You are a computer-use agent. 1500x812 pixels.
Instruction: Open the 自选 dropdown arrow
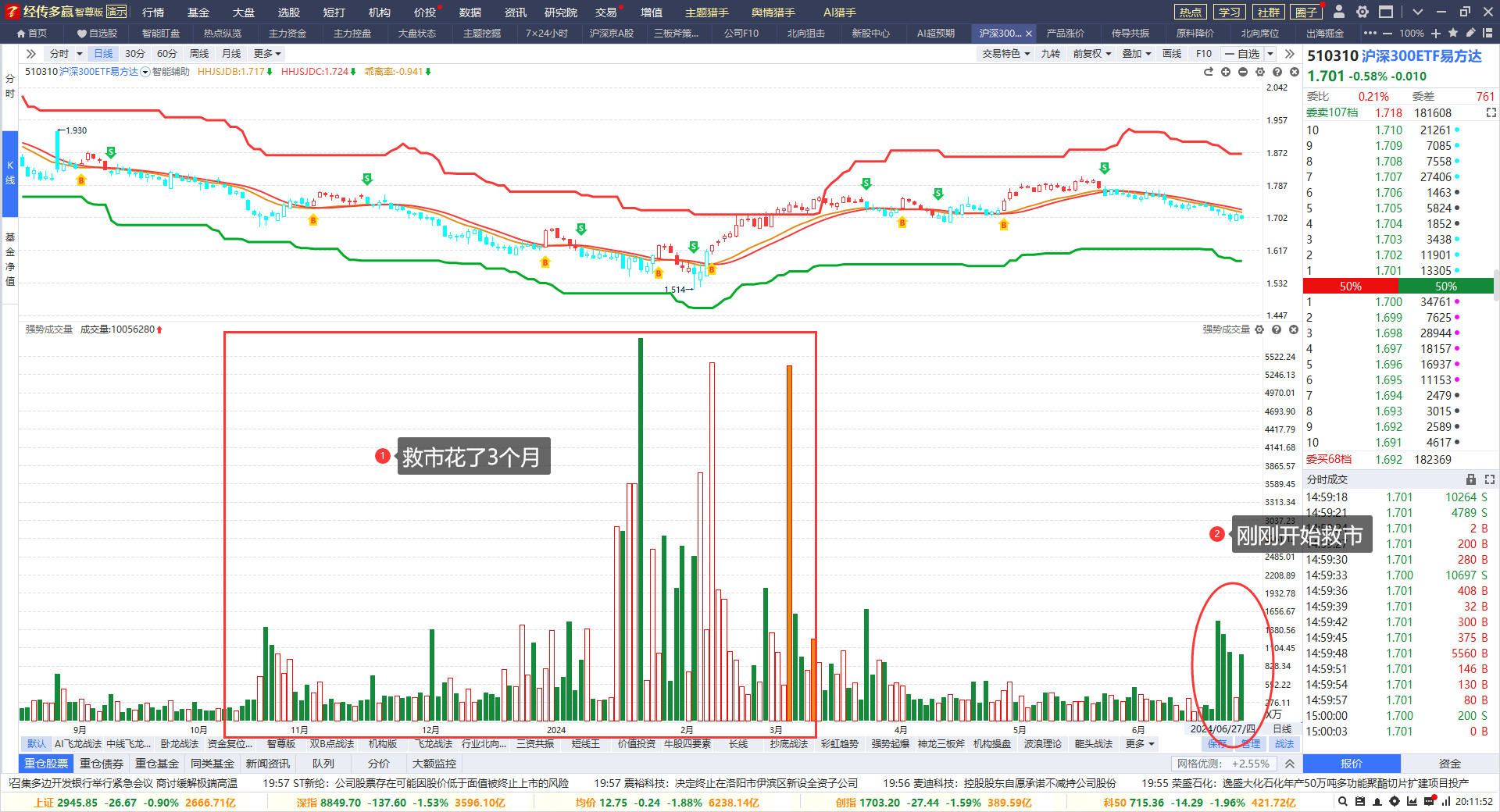[1270, 54]
